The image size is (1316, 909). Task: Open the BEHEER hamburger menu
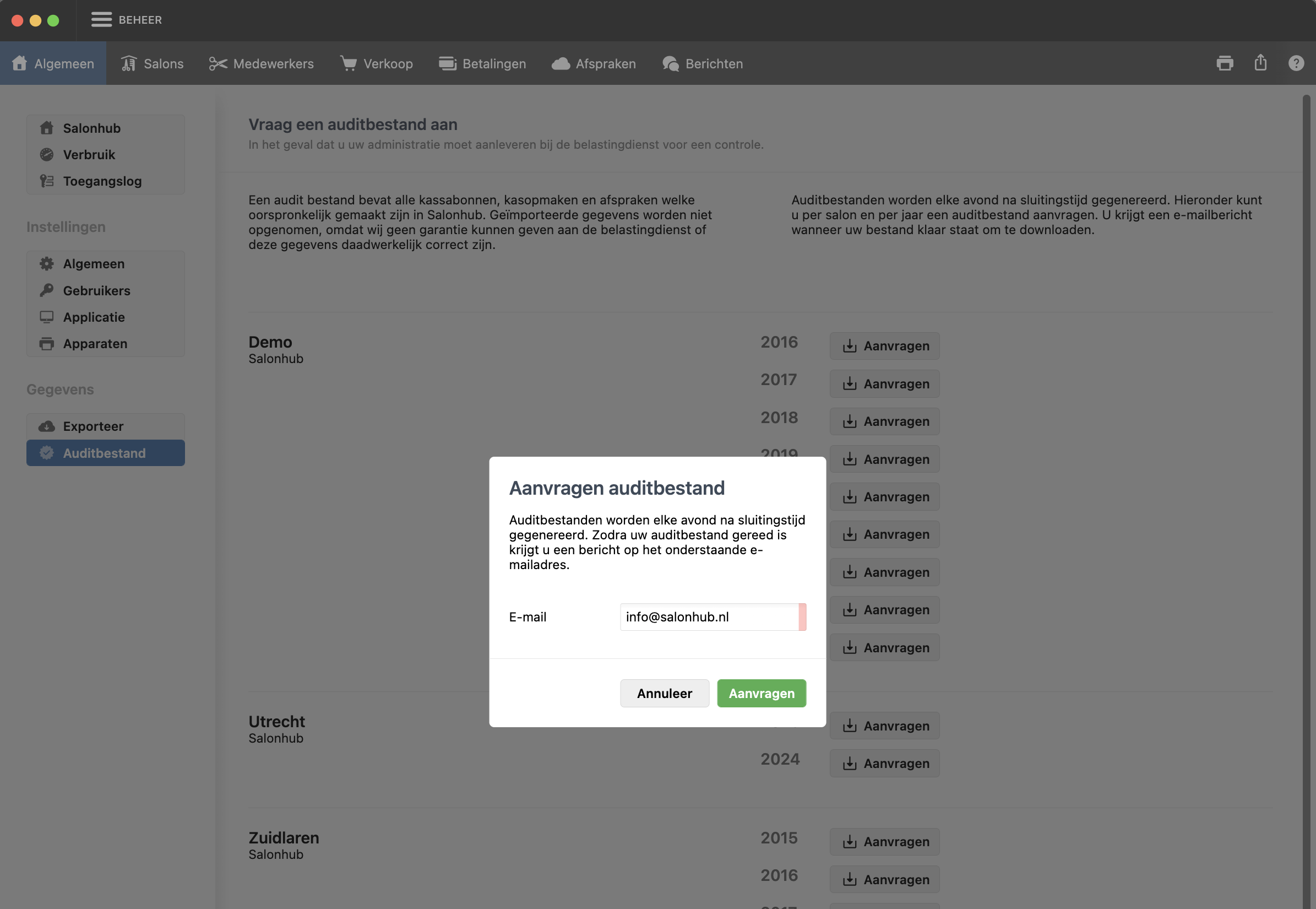pos(101,20)
